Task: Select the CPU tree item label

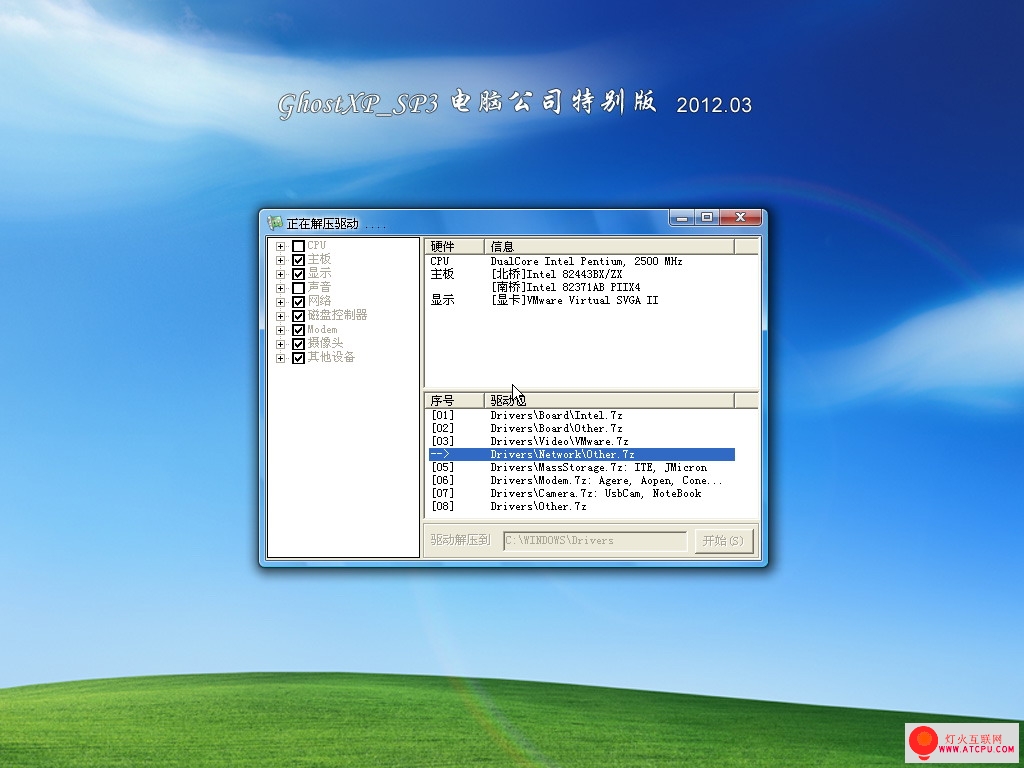Action: pos(317,246)
